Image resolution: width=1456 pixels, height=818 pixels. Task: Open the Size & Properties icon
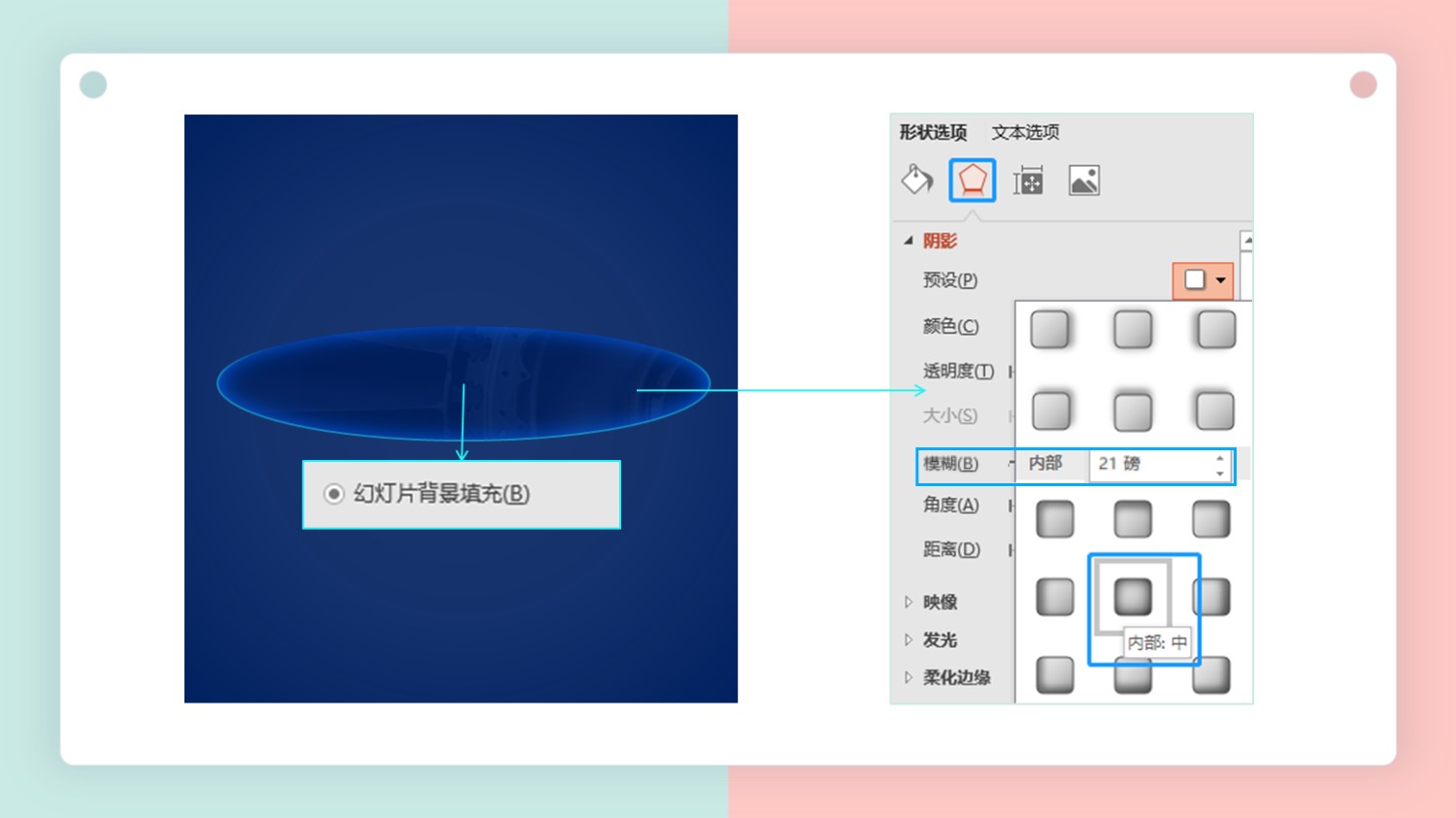1028,180
